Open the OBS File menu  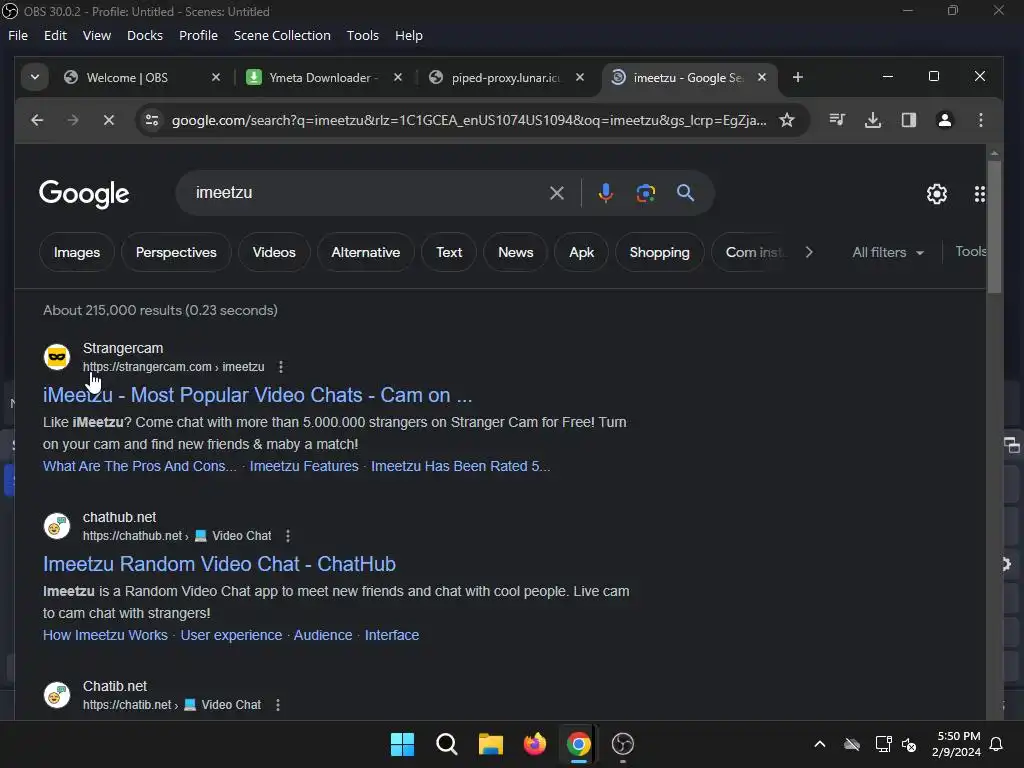18,35
